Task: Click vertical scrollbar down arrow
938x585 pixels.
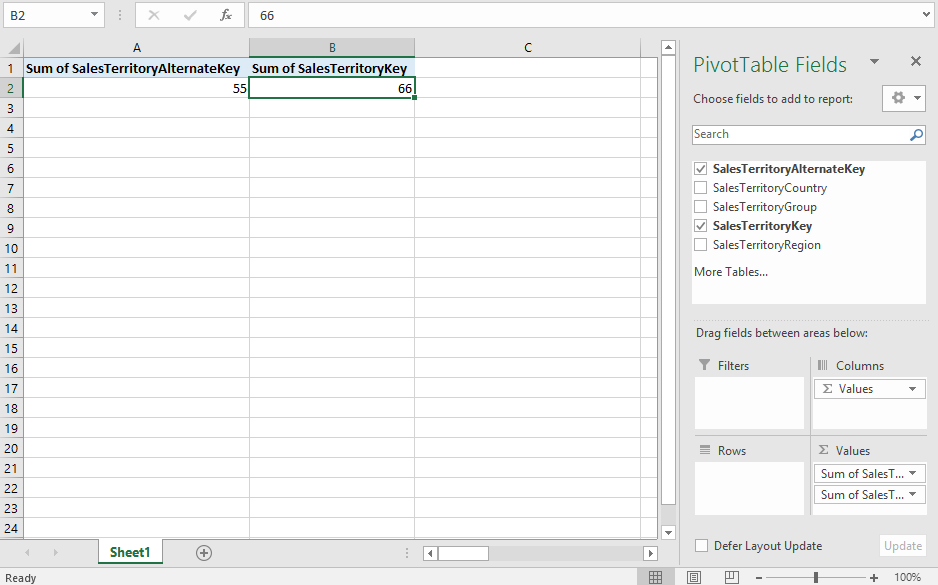Action: click(x=668, y=532)
